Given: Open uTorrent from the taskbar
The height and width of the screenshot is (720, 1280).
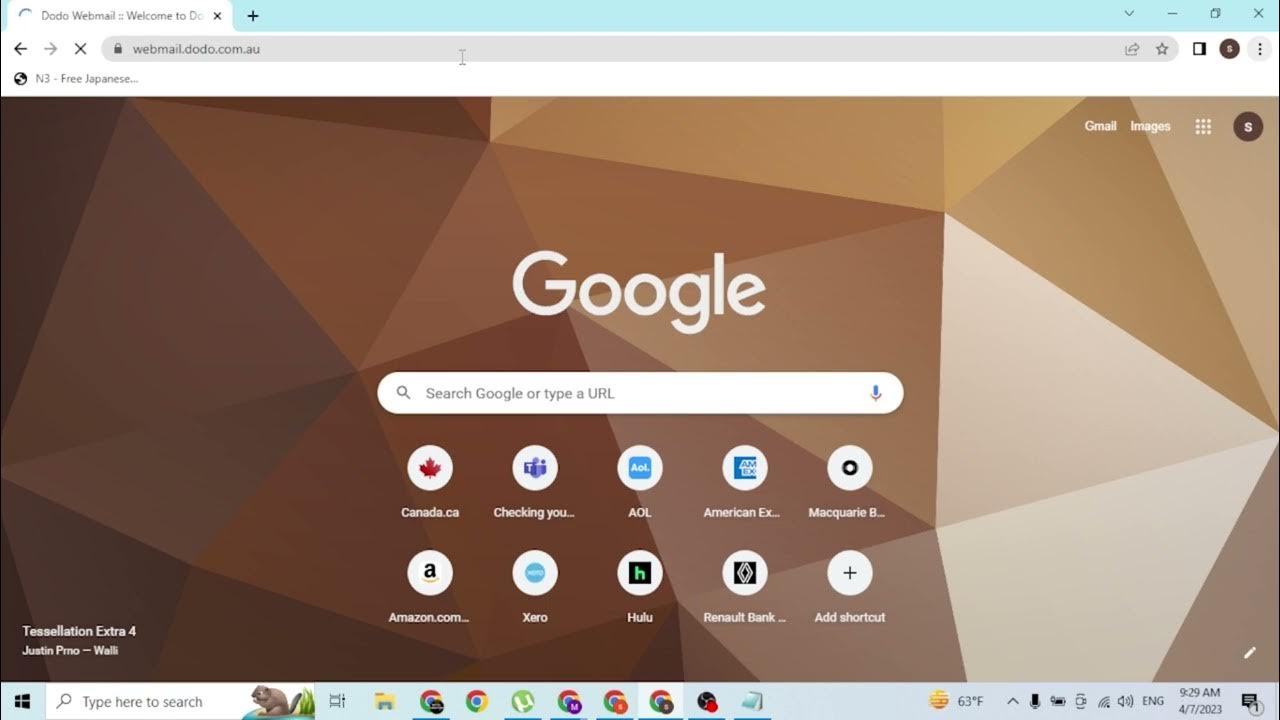Looking at the screenshot, I should [522, 701].
